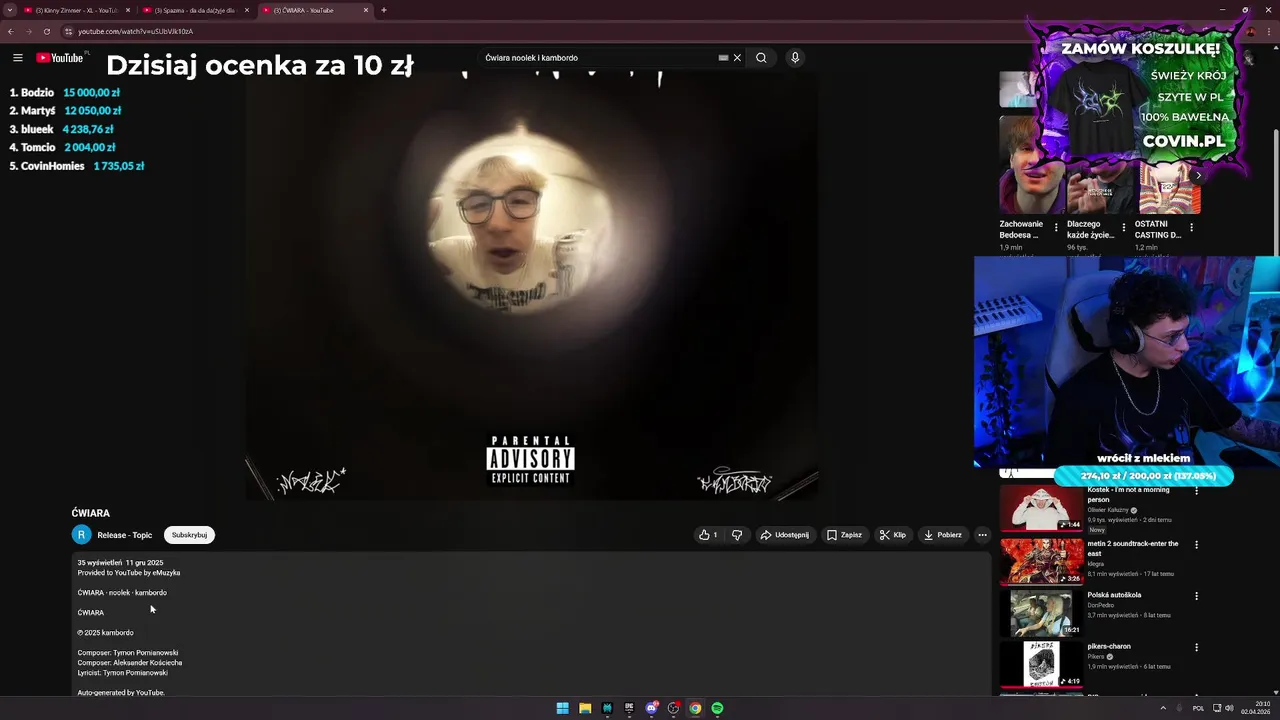
Task: Click the browser back arrow
Action: click(x=11, y=31)
